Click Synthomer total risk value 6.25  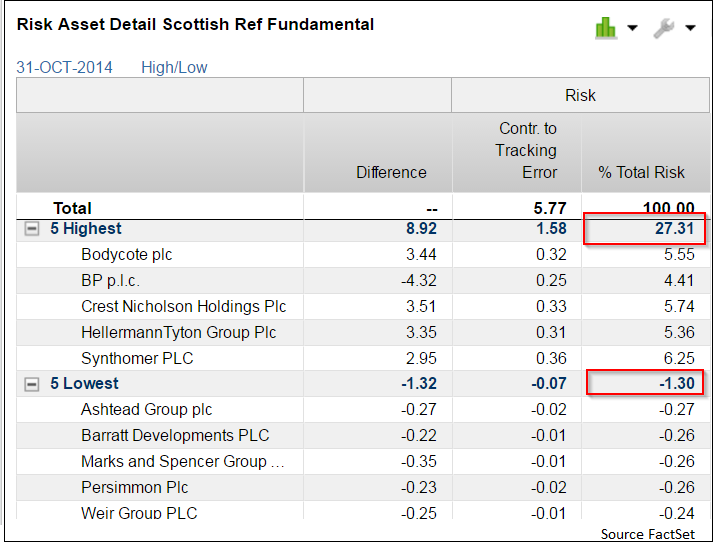[x=679, y=358]
